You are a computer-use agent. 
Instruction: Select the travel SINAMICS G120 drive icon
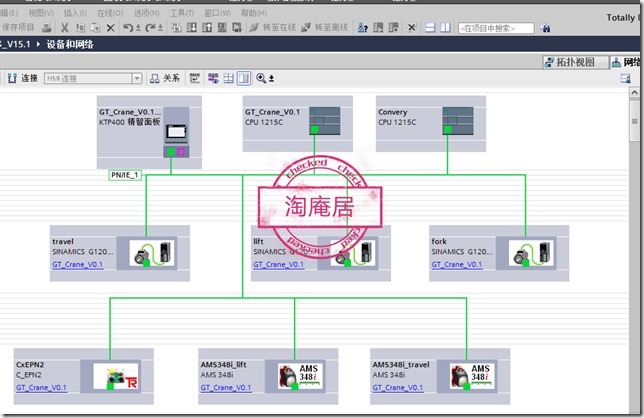pos(152,253)
